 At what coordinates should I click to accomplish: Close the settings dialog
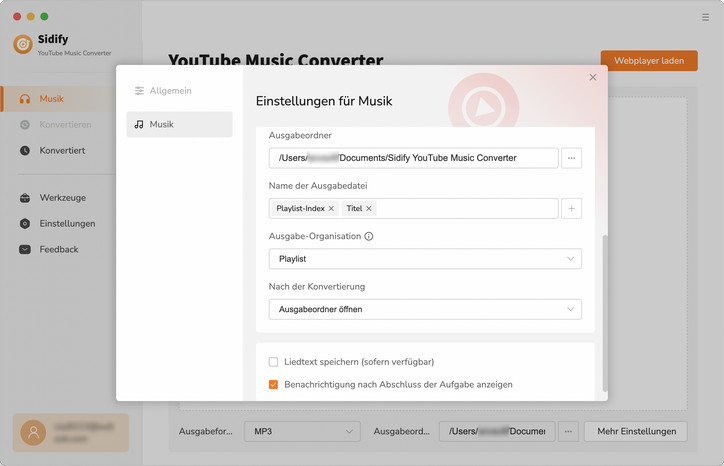point(593,77)
